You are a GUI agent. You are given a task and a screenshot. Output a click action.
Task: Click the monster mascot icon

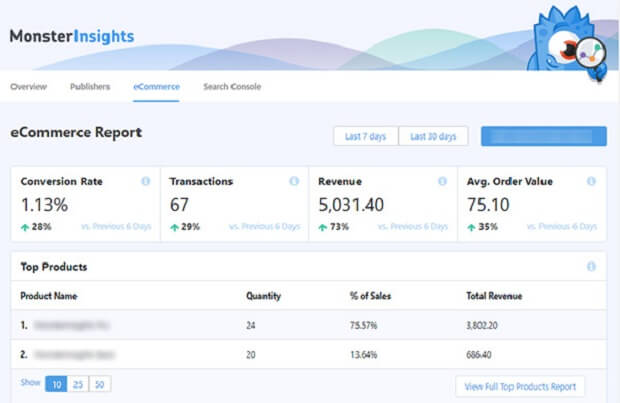tap(567, 43)
